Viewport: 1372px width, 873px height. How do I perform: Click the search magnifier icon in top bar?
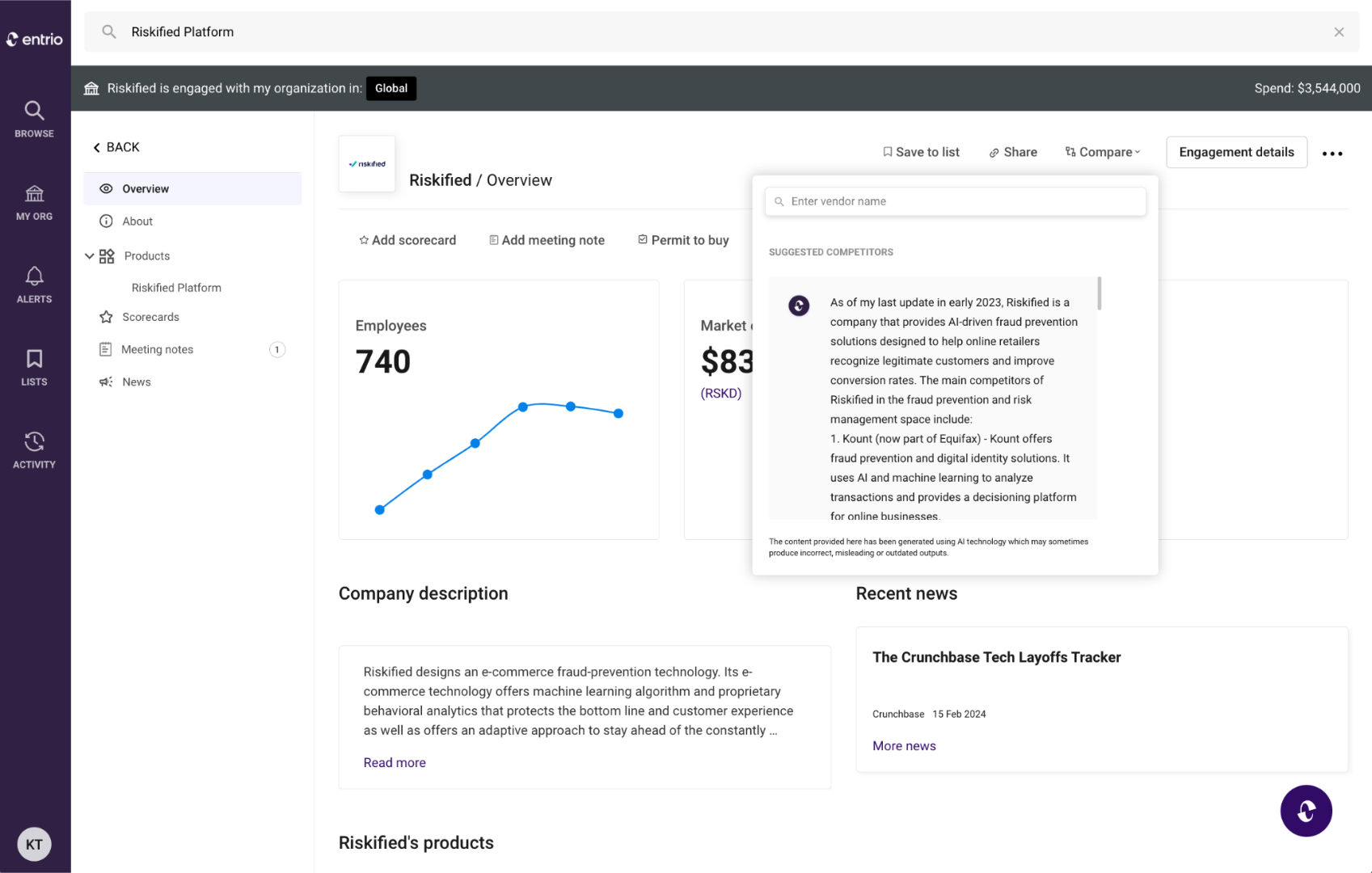click(x=109, y=32)
